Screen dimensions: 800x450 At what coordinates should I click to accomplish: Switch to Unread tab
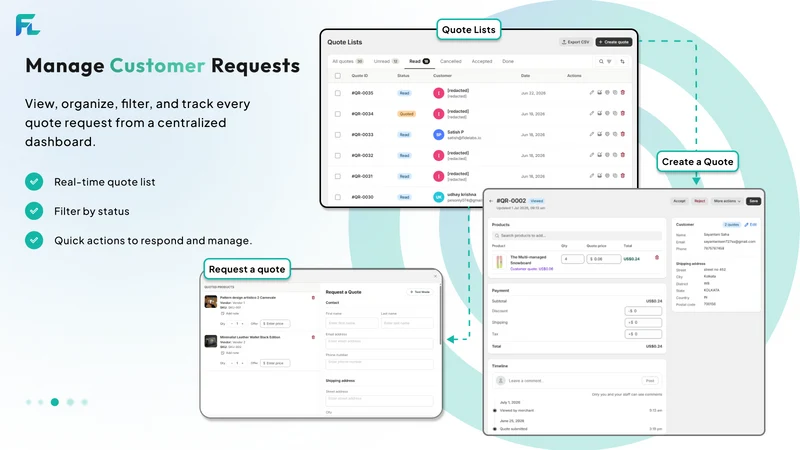click(386, 61)
